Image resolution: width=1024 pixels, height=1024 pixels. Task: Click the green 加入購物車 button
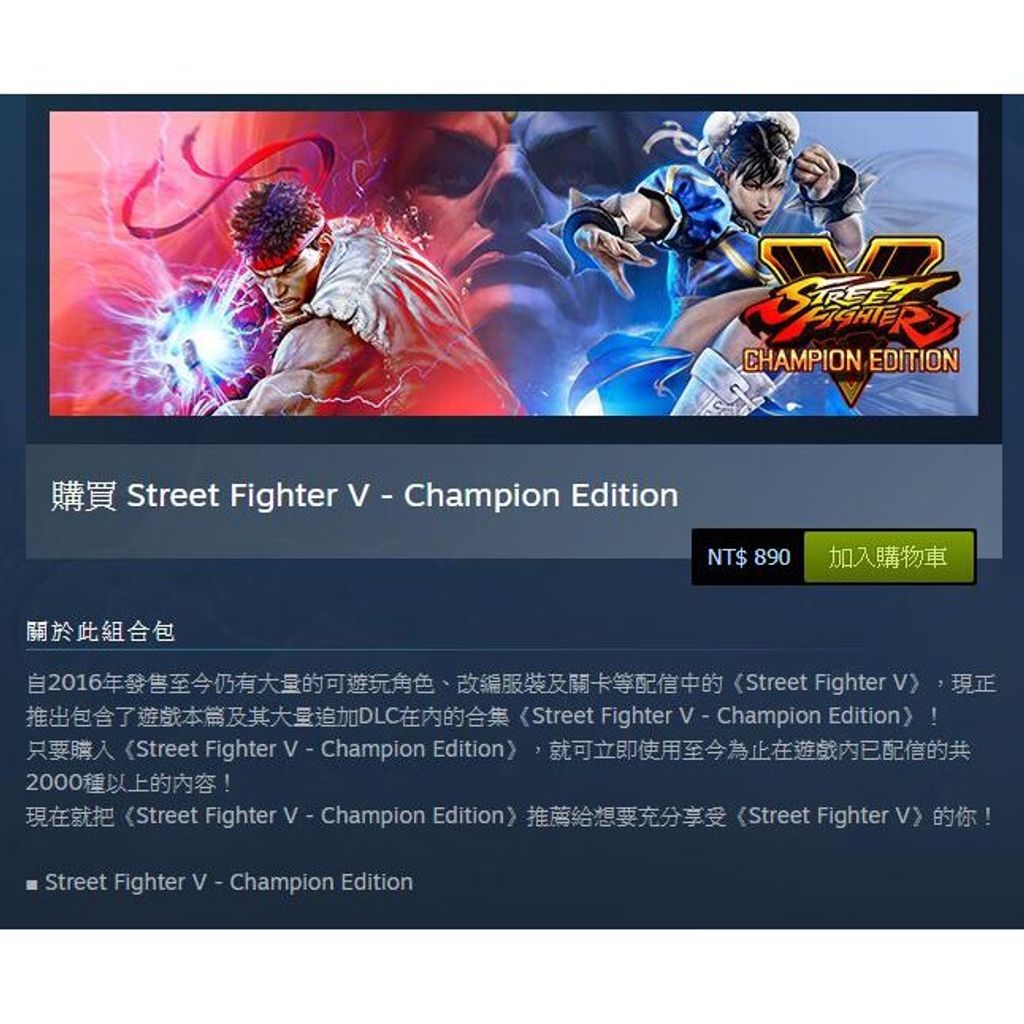889,557
